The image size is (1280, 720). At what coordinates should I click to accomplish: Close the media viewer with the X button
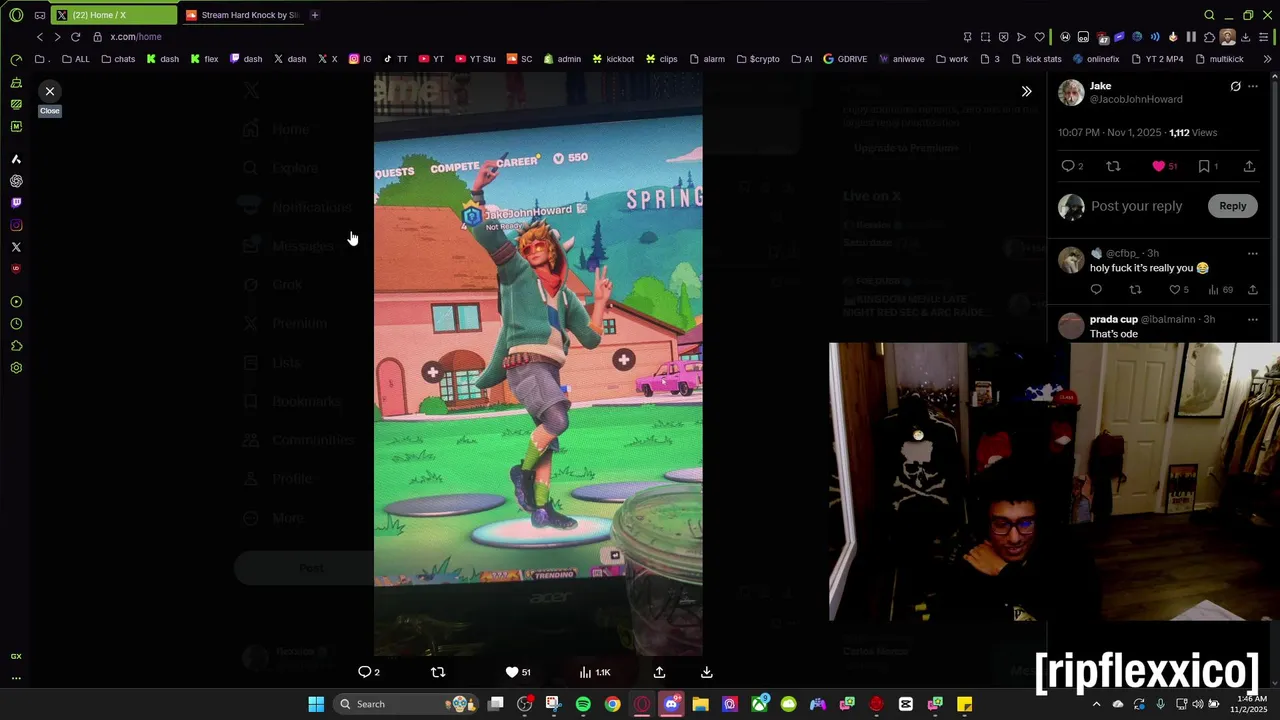click(x=49, y=91)
